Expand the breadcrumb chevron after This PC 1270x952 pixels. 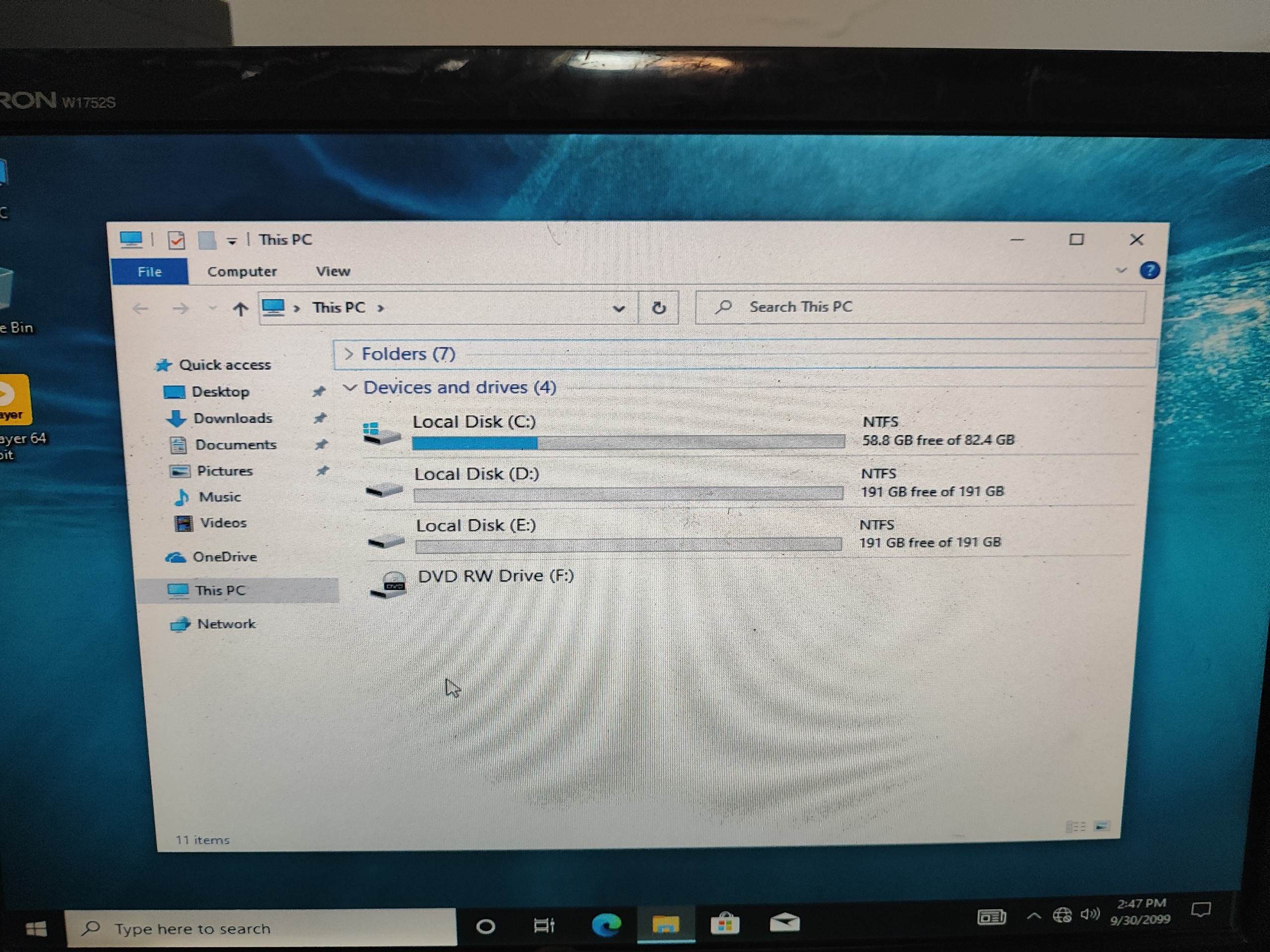pos(381,308)
